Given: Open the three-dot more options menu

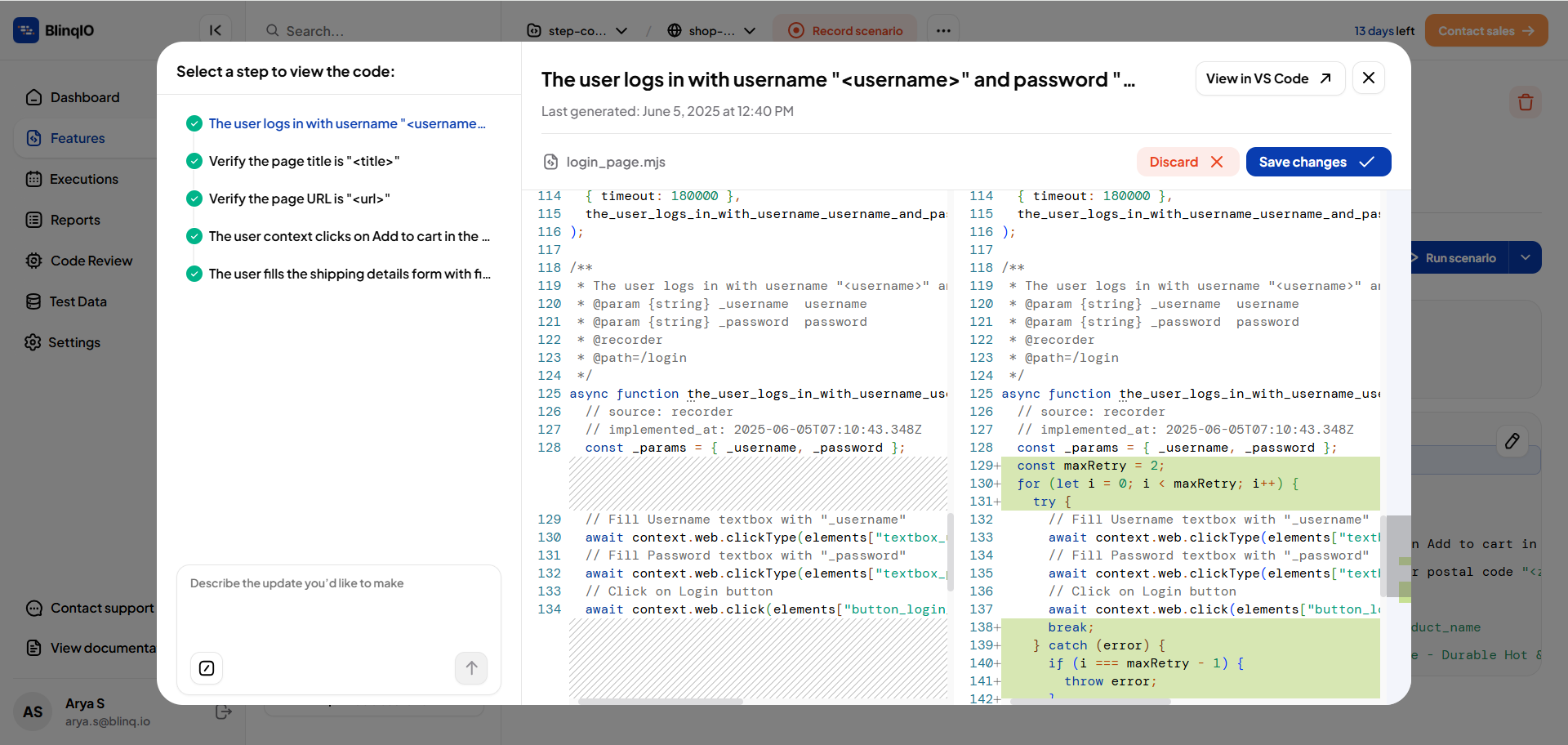Looking at the screenshot, I should click(x=943, y=30).
